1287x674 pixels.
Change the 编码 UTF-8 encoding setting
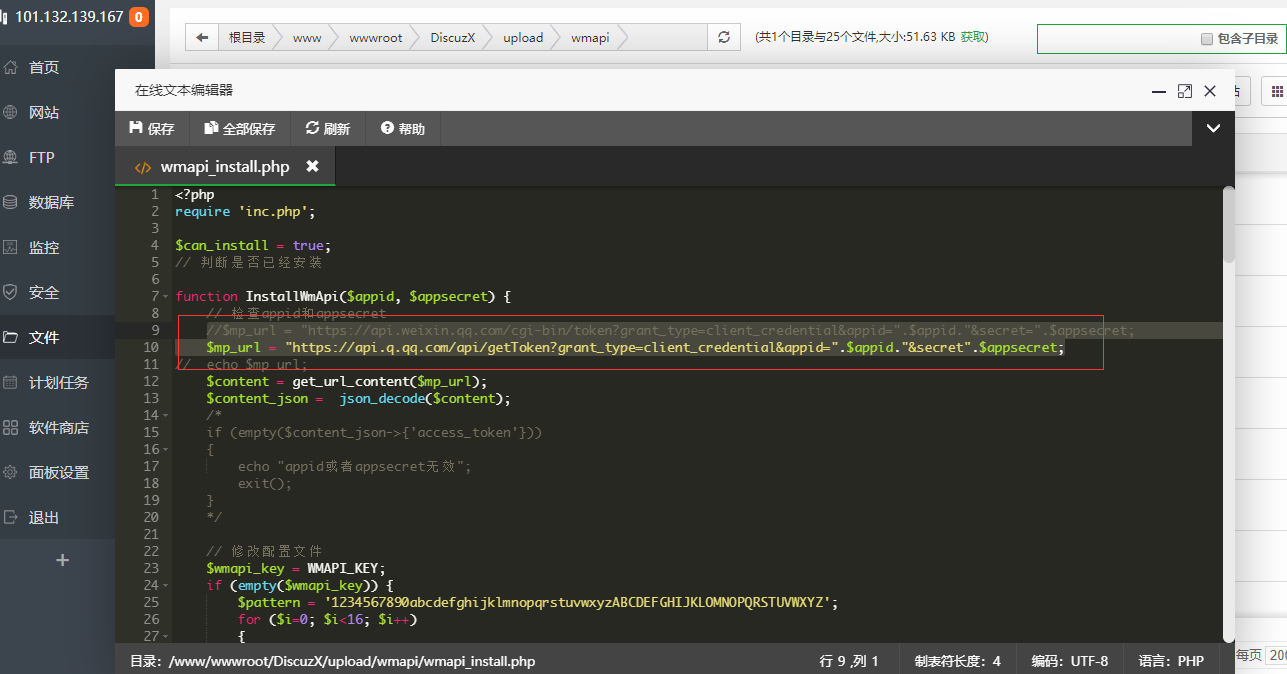tap(1069, 661)
